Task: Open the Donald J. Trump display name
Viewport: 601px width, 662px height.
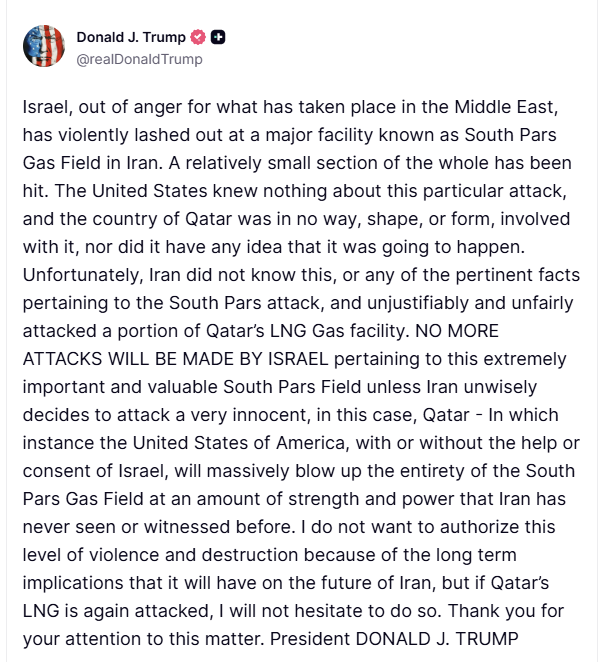Action: tap(131, 38)
